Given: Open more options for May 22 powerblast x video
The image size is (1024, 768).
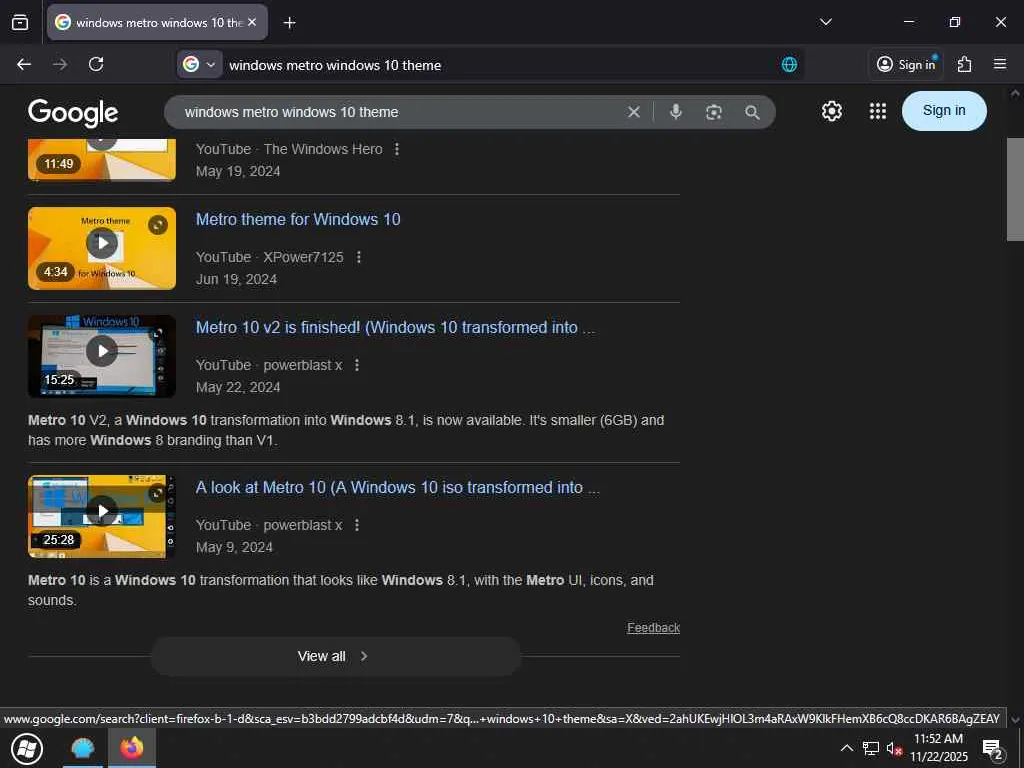Looking at the screenshot, I should [x=357, y=365].
